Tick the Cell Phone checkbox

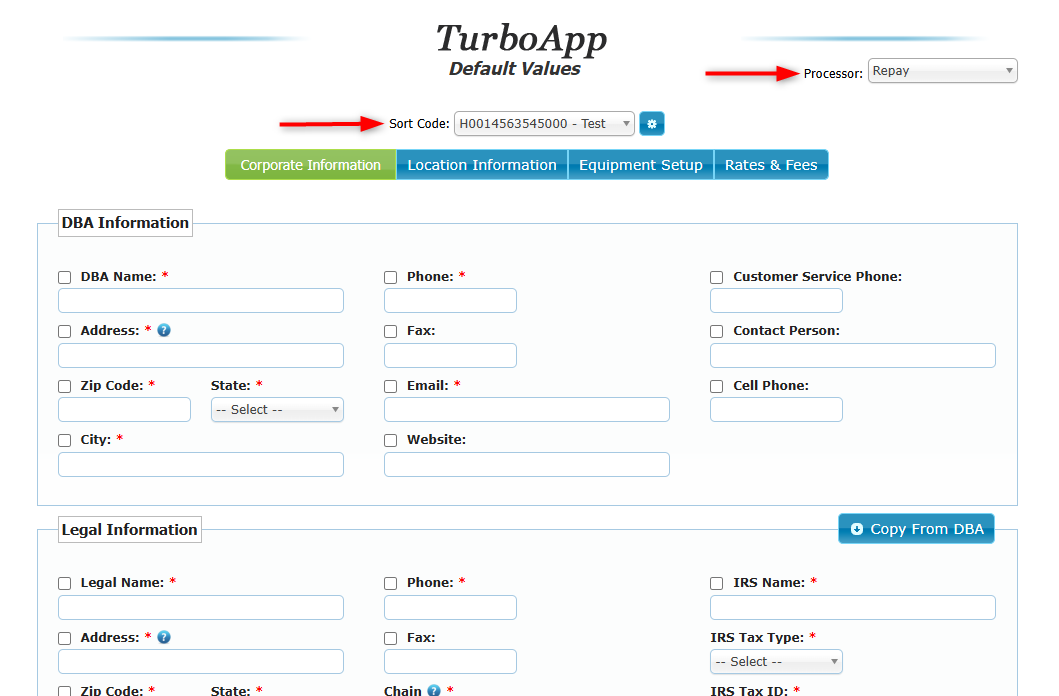[717, 386]
